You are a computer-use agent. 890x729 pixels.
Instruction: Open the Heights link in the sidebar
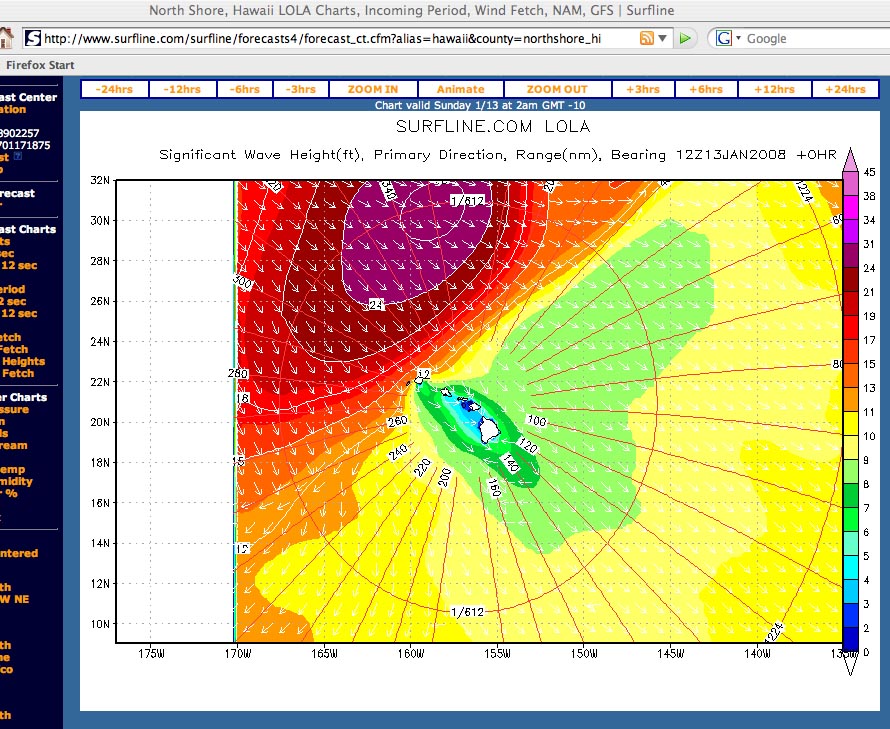pyautogui.click(x=23, y=361)
